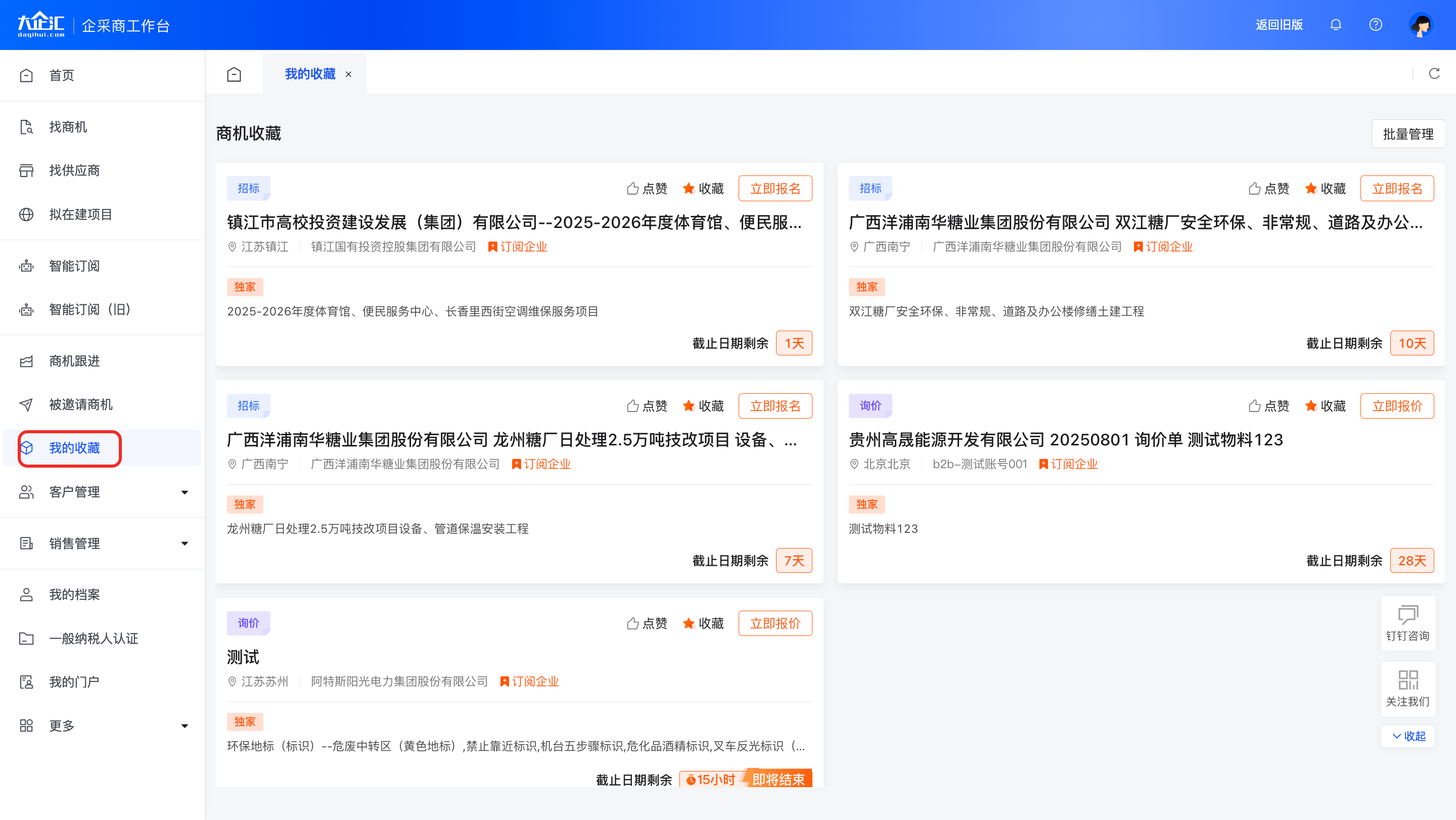Toggle 收藏 star on 龙州糖厂 card

[703, 406]
